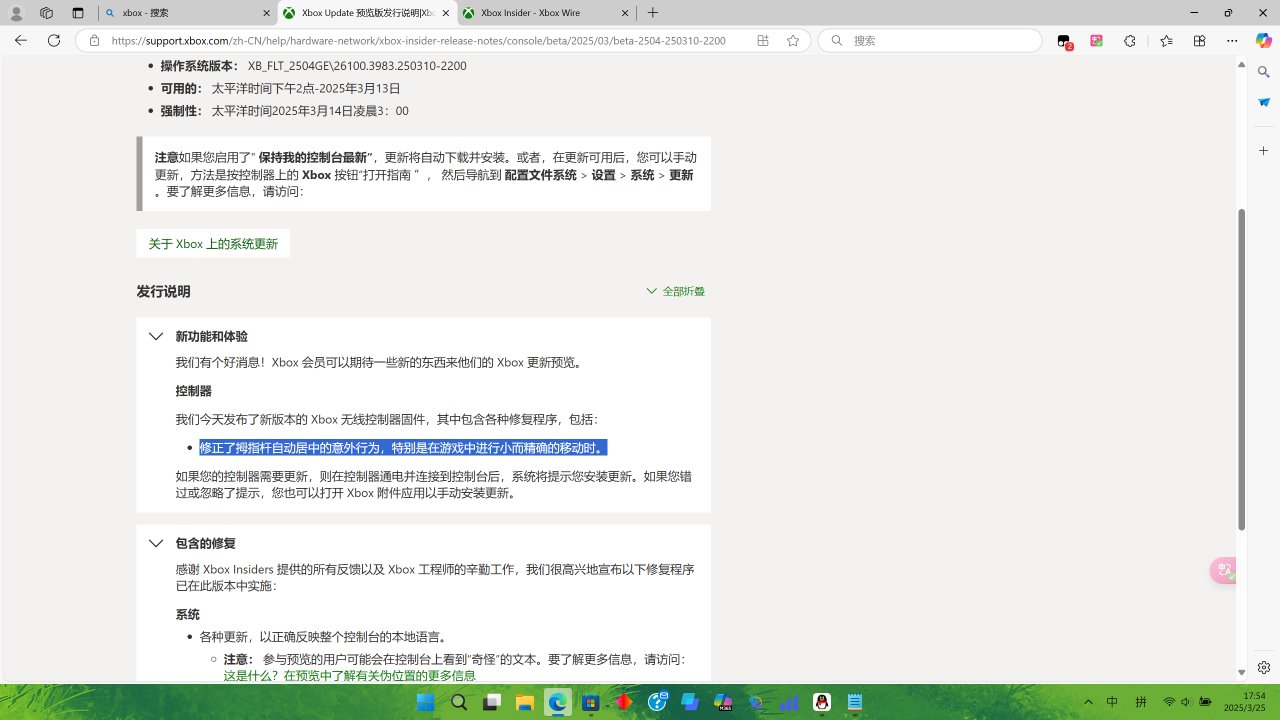
Task: Open sidebar settings gear
Action: point(1264,667)
